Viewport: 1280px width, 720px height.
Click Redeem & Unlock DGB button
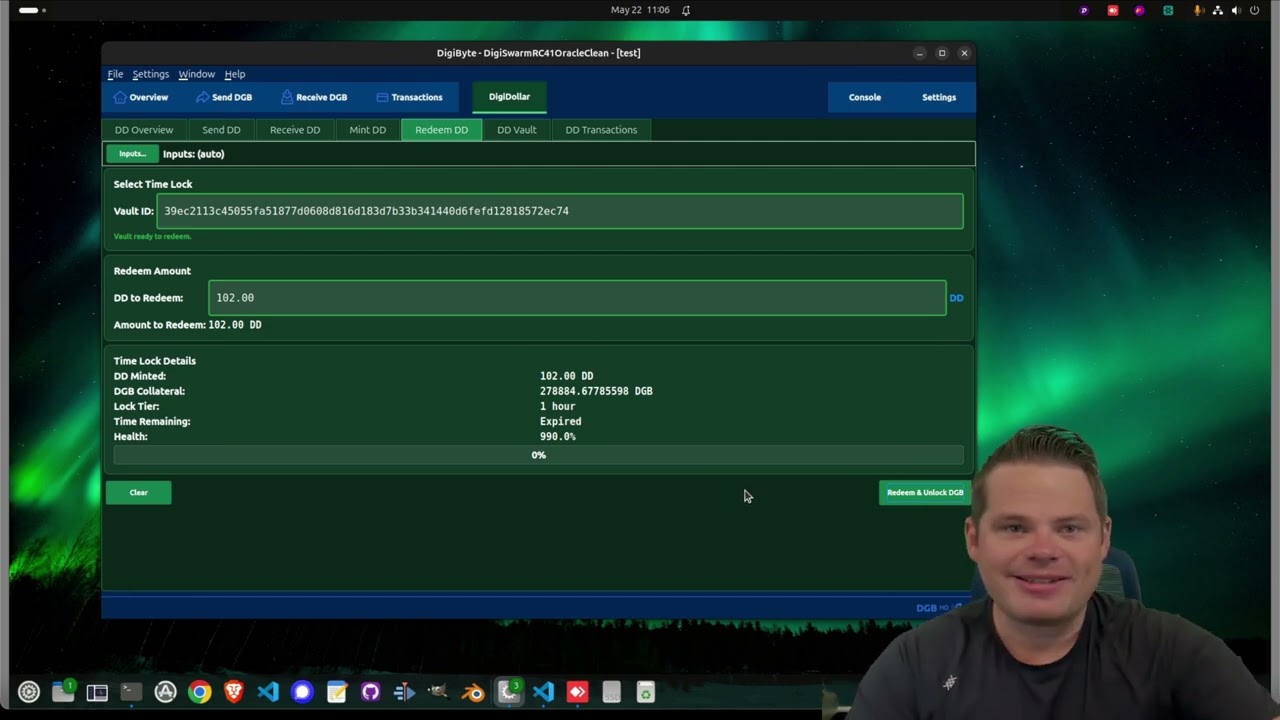click(925, 492)
